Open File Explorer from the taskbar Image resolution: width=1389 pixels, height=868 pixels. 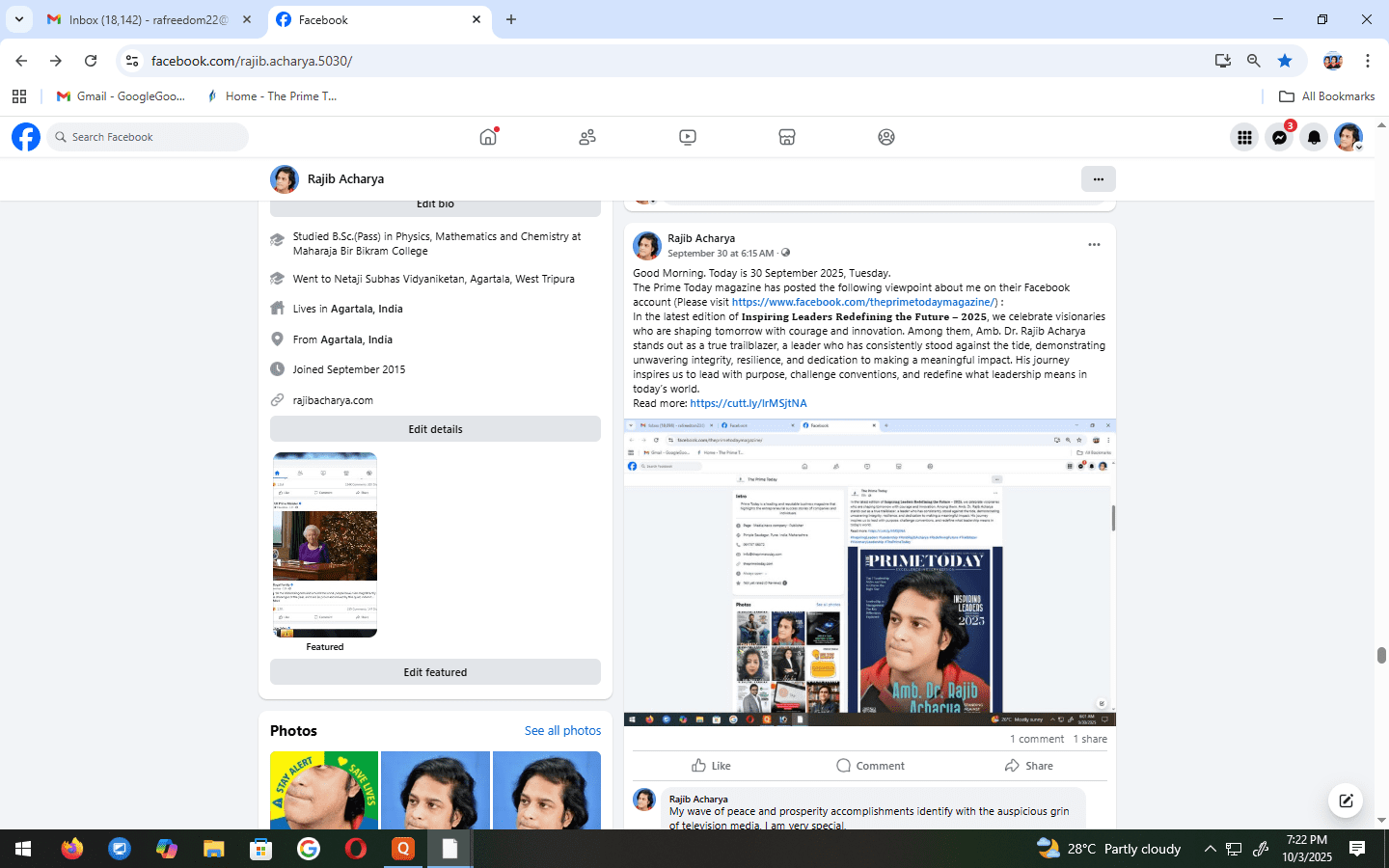click(x=213, y=849)
